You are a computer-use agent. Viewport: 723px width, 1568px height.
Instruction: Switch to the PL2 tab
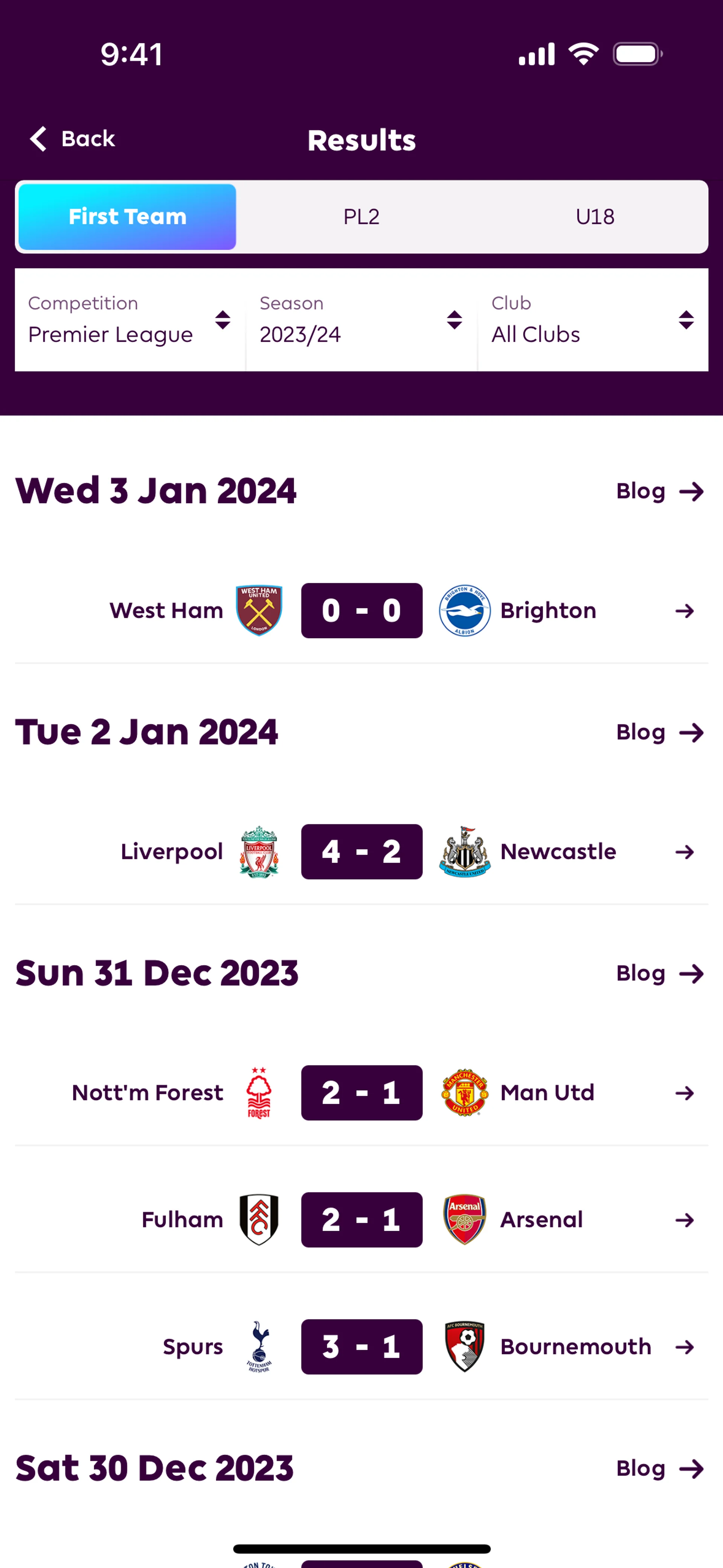point(361,217)
